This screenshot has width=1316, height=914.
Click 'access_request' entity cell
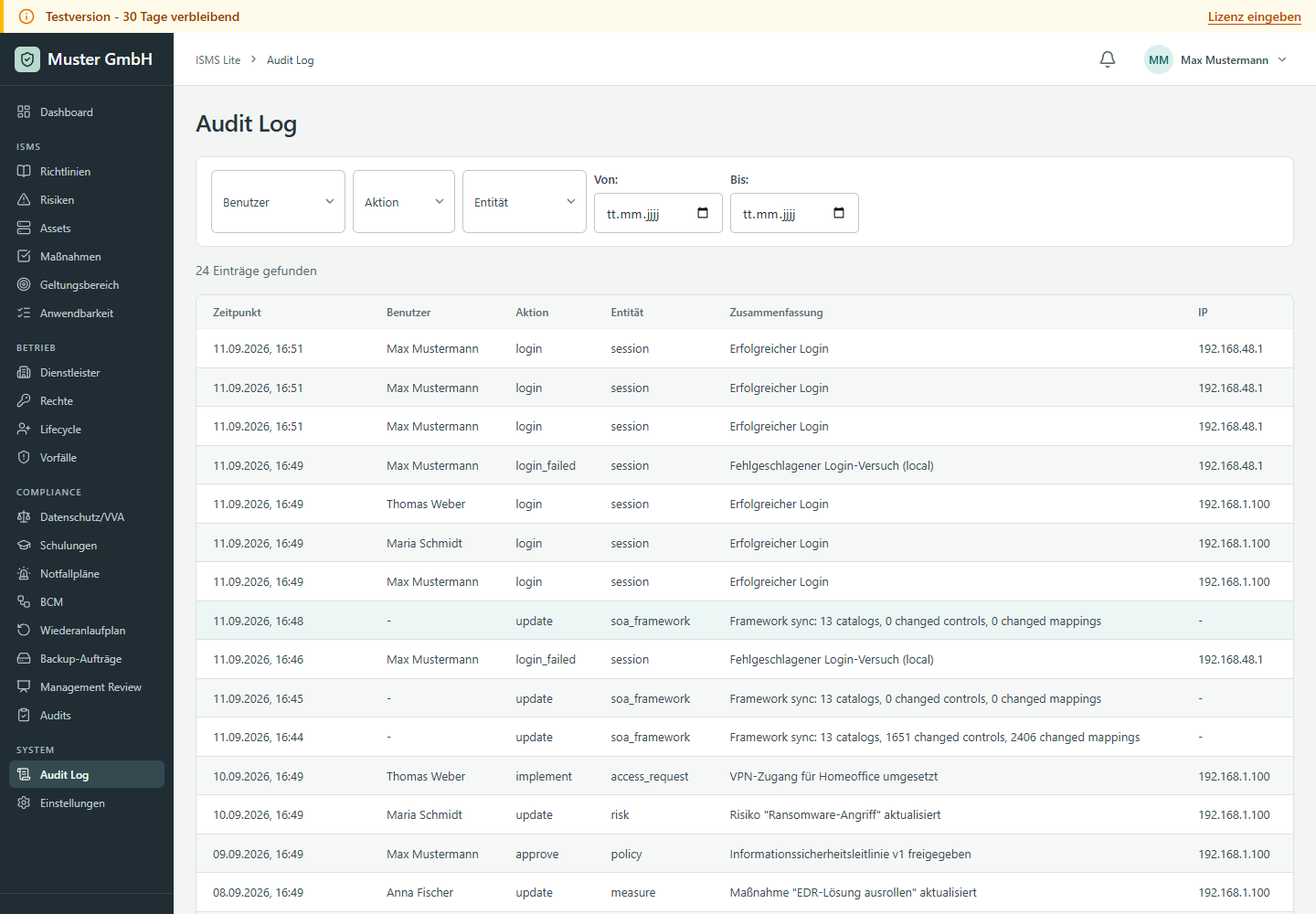tap(650, 776)
